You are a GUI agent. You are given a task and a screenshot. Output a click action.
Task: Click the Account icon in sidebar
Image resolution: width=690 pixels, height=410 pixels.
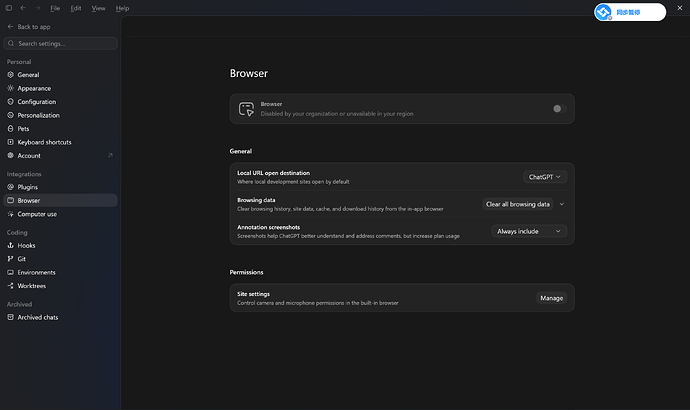pyautogui.click(x=11, y=155)
